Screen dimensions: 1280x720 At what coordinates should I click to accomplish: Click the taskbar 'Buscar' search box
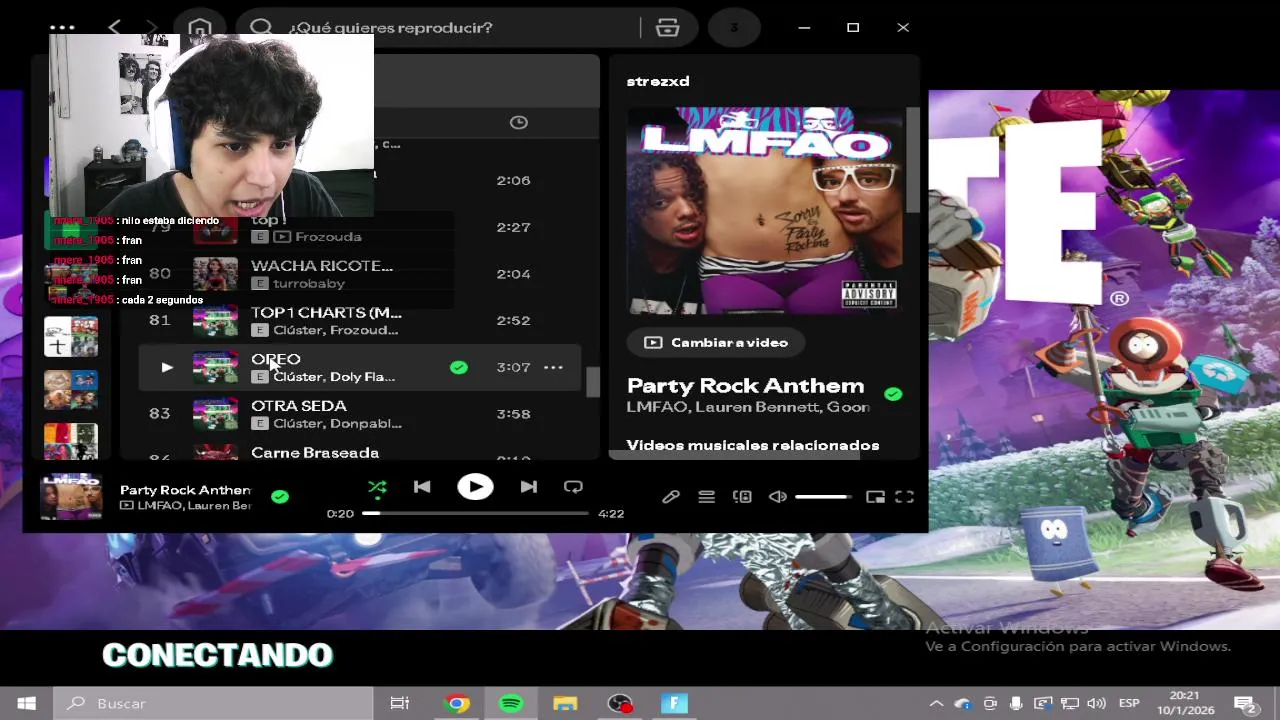[213, 704]
